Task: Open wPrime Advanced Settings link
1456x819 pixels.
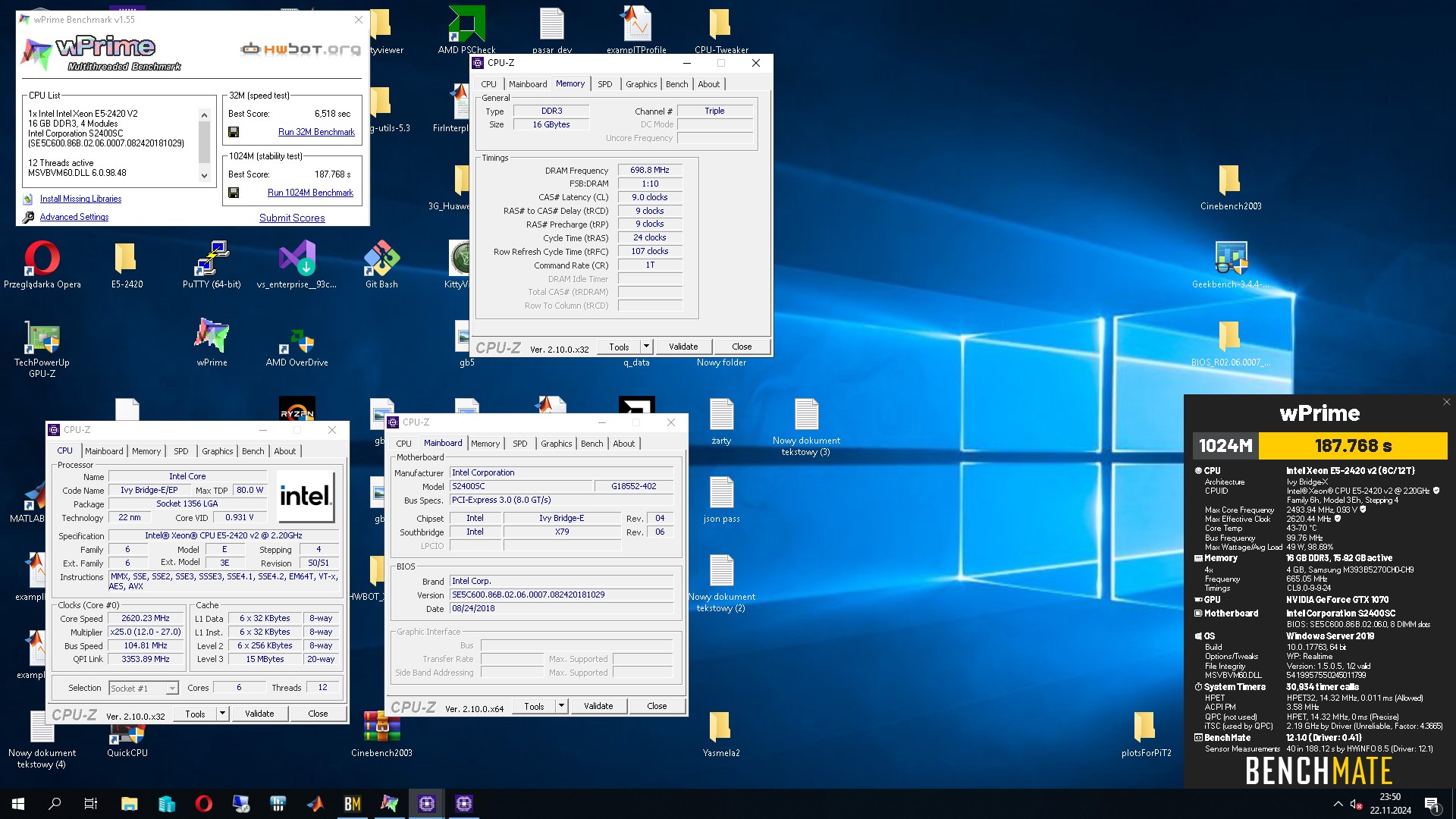Action: (74, 217)
